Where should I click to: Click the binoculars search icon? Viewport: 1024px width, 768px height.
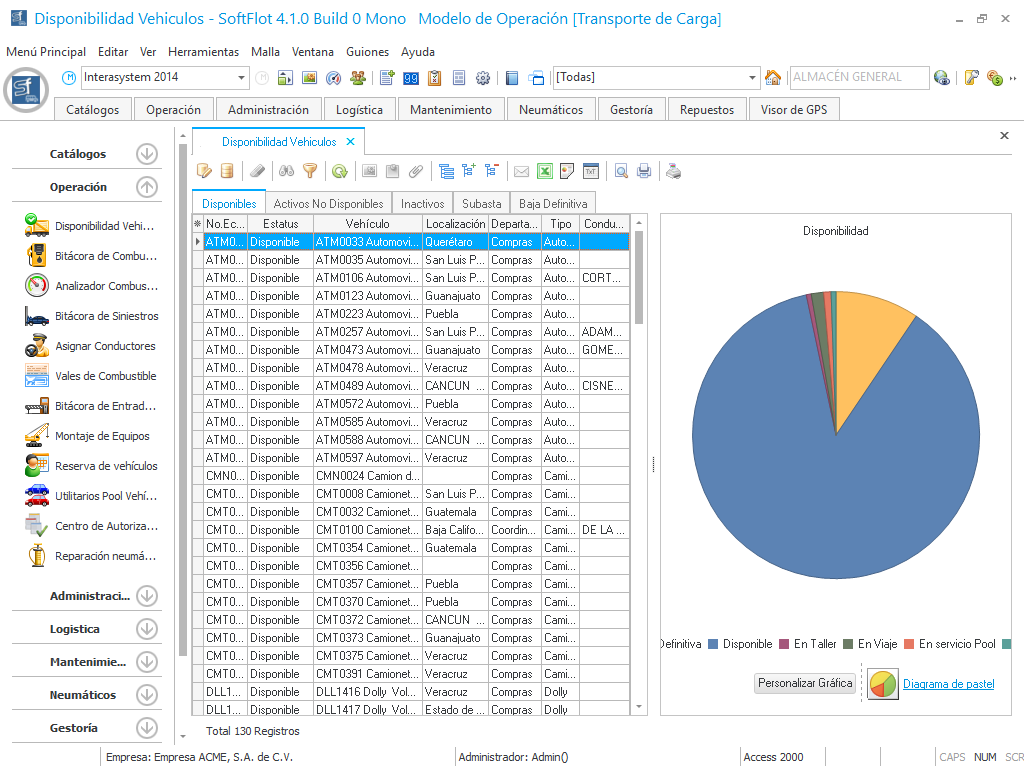coord(286,171)
